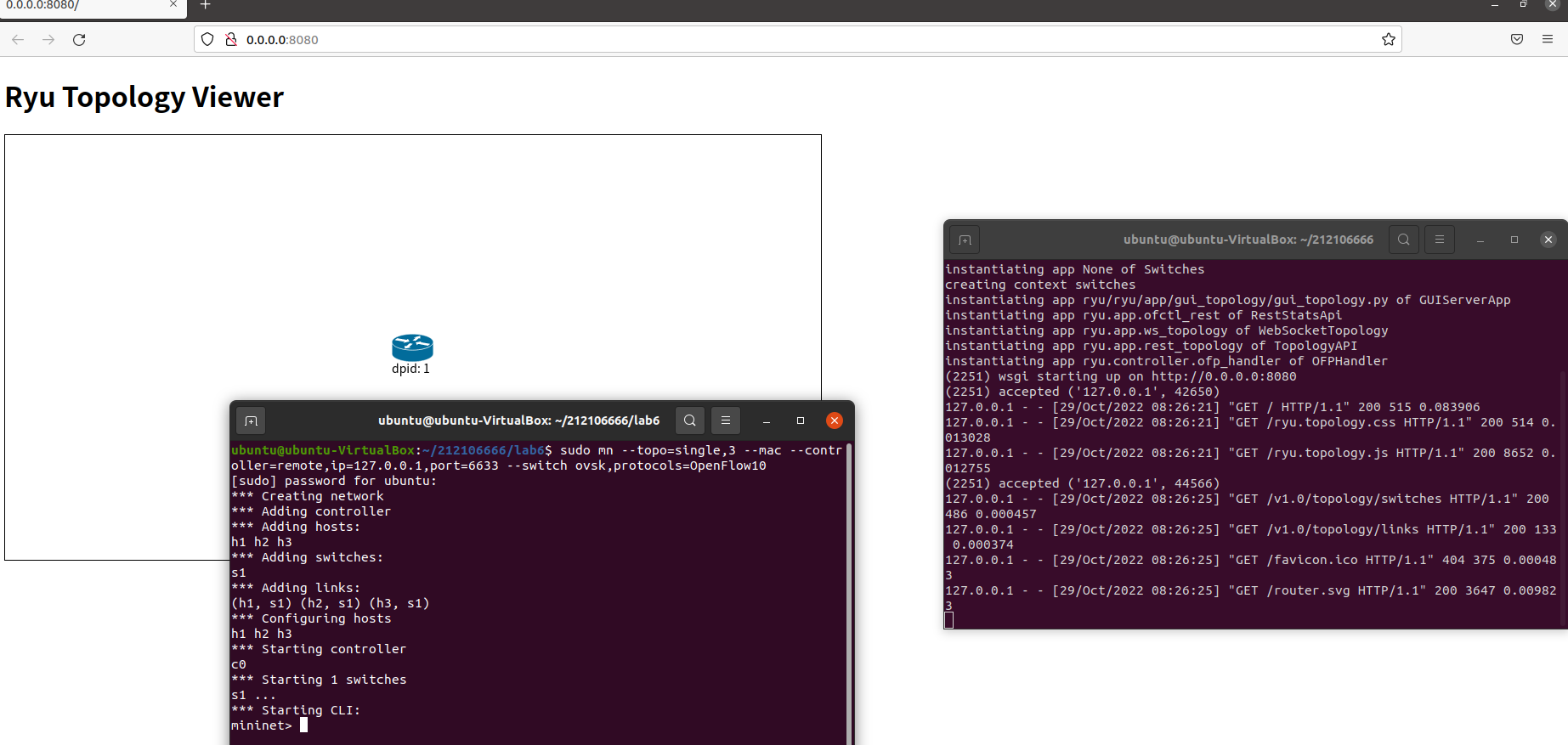The width and height of the screenshot is (1568, 745).
Task: Click the '*** Adding links:' line
Action: point(296,588)
